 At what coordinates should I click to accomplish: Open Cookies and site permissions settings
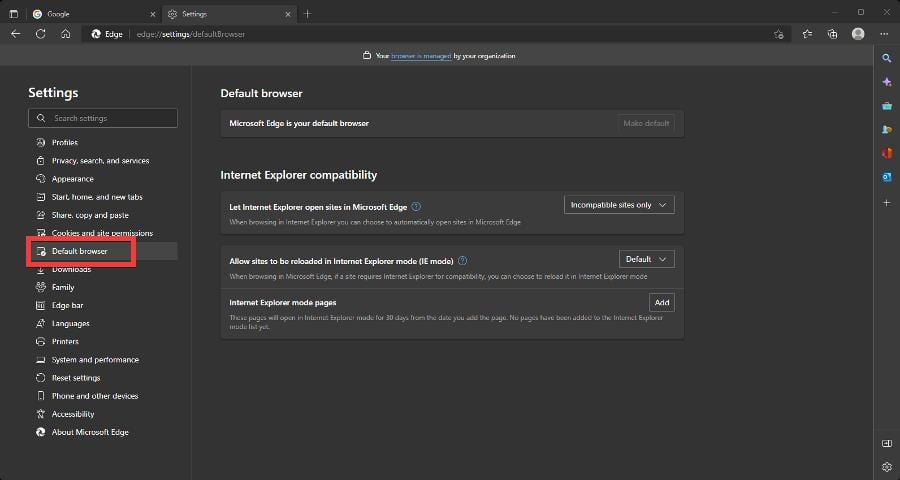[x=103, y=233]
